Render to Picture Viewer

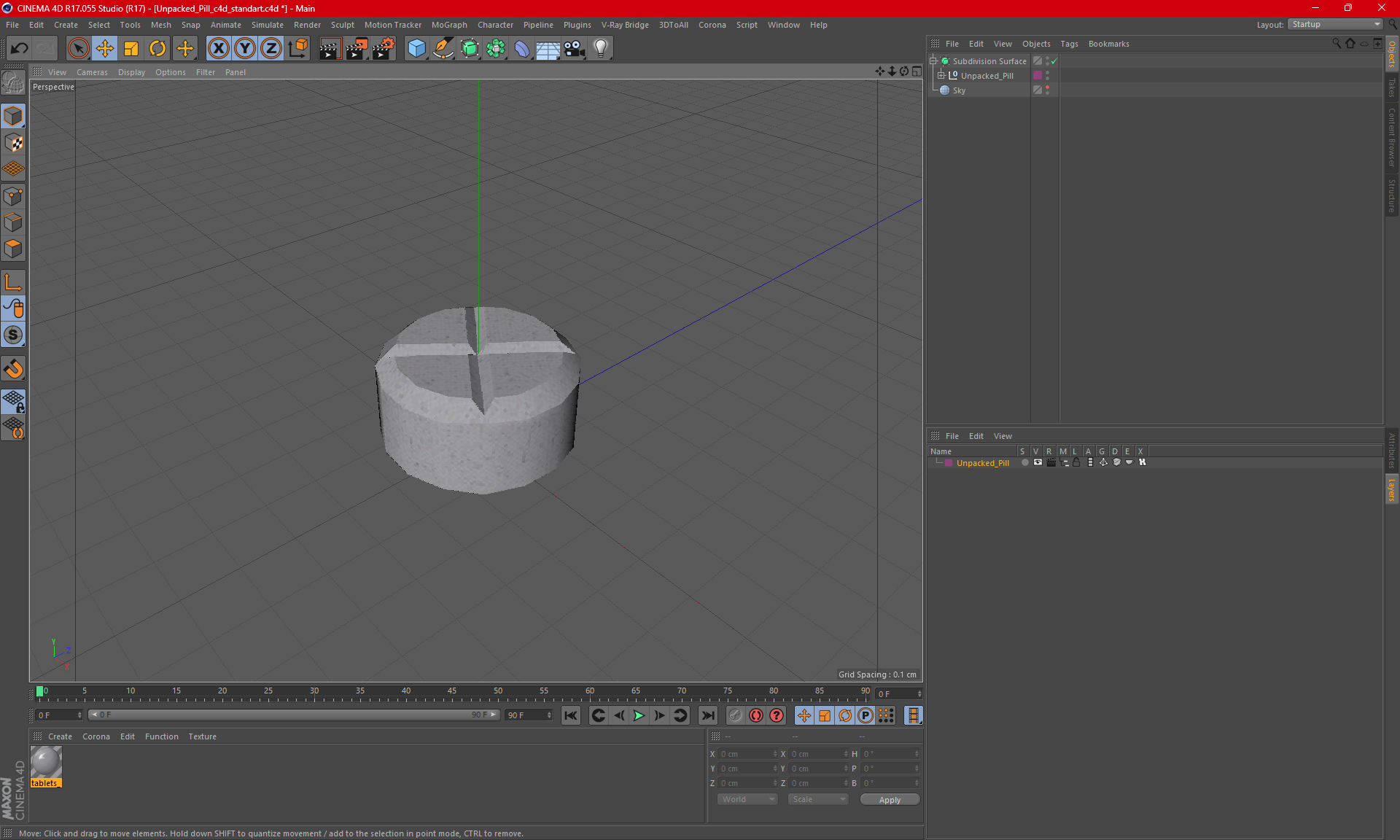357,48
